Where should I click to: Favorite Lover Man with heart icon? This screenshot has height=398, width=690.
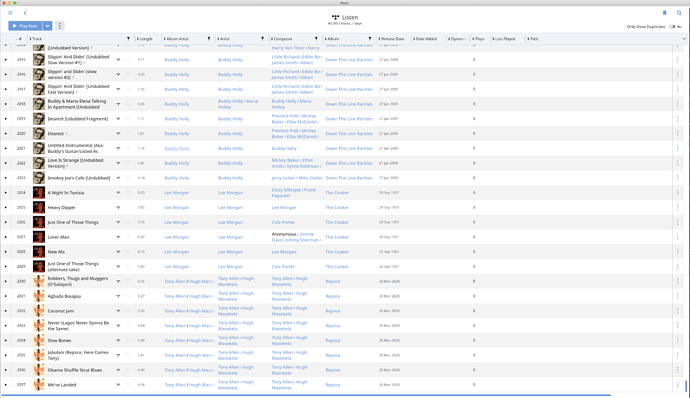pyautogui.click(x=128, y=237)
